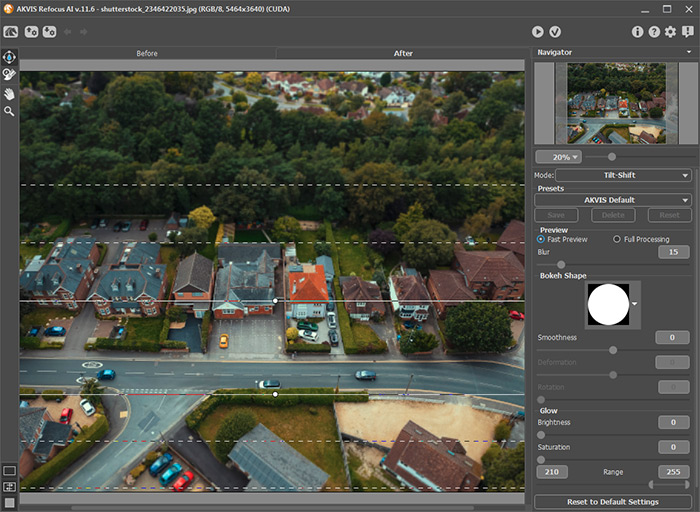This screenshot has height=512, width=700.
Task: Click the Range maximum field 255
Action: point(673,472)
